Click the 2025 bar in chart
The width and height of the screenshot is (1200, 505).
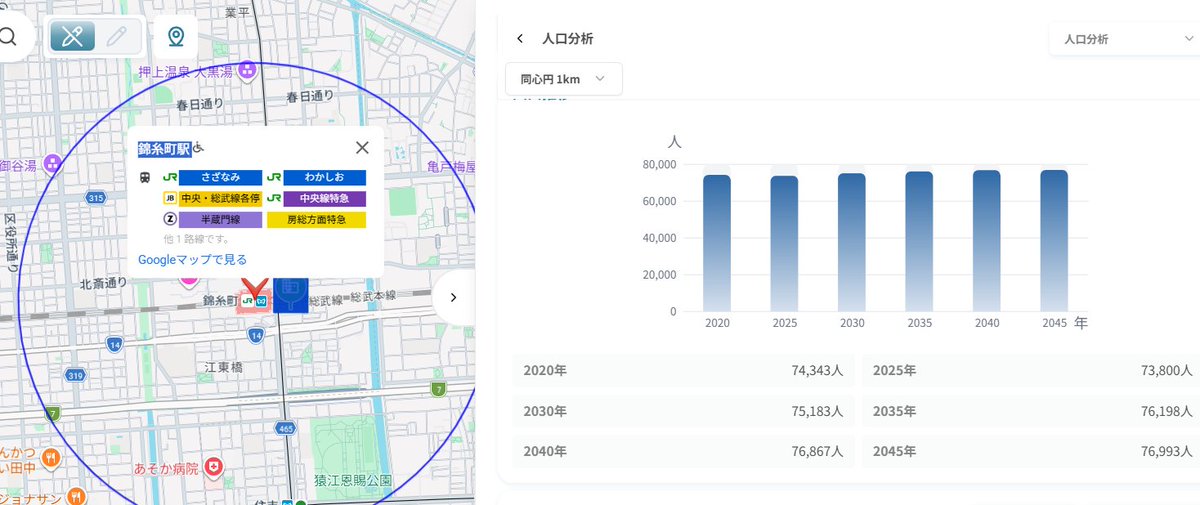coord(784,243)
